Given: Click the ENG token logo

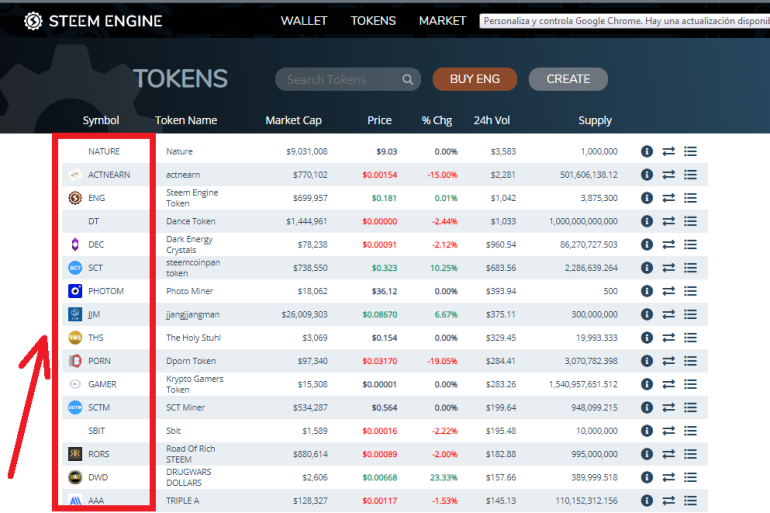Looking at the screenshot, I should [75, 198].
